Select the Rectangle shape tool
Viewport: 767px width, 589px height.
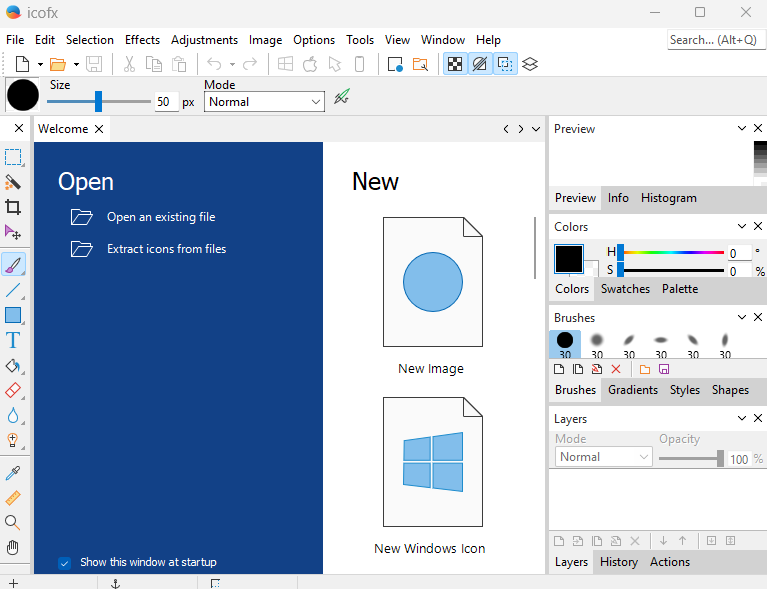13,315
